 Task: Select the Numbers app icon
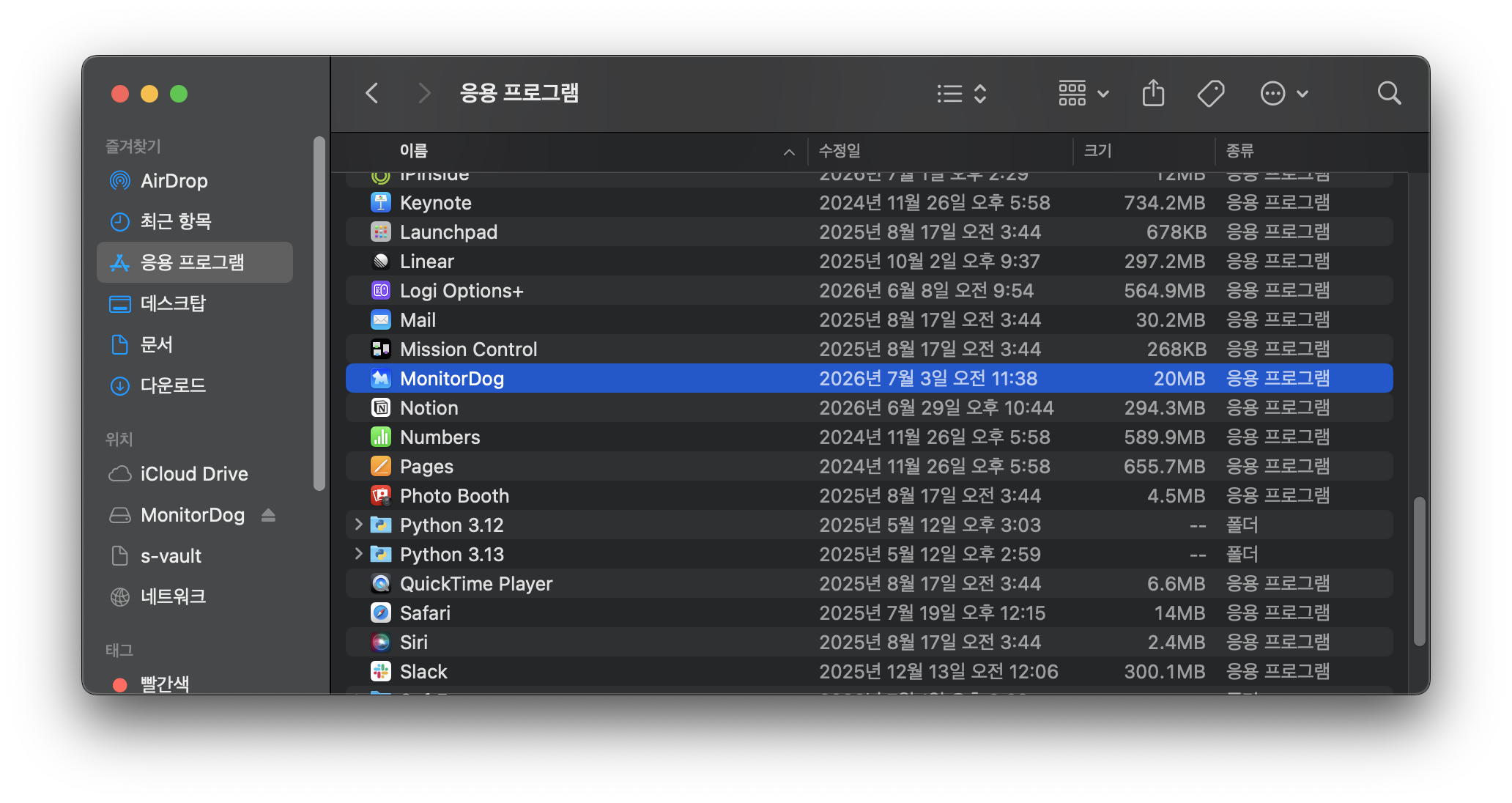(x=381, y=437)
